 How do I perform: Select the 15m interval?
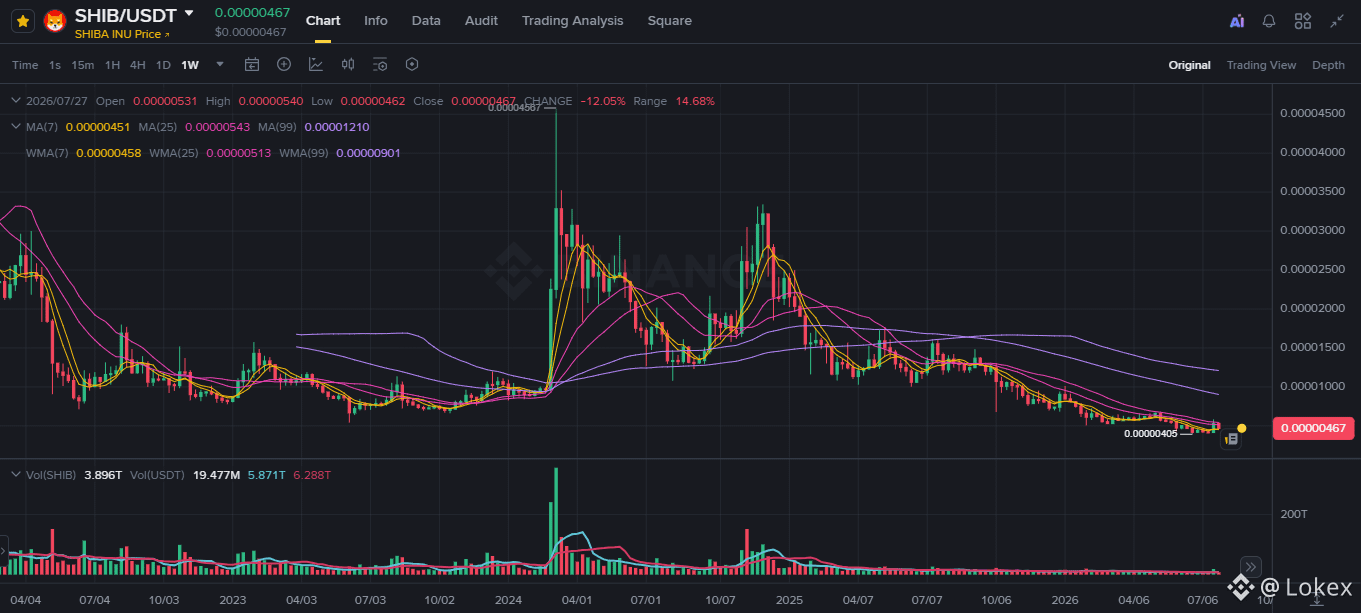[x=83, y=65]
